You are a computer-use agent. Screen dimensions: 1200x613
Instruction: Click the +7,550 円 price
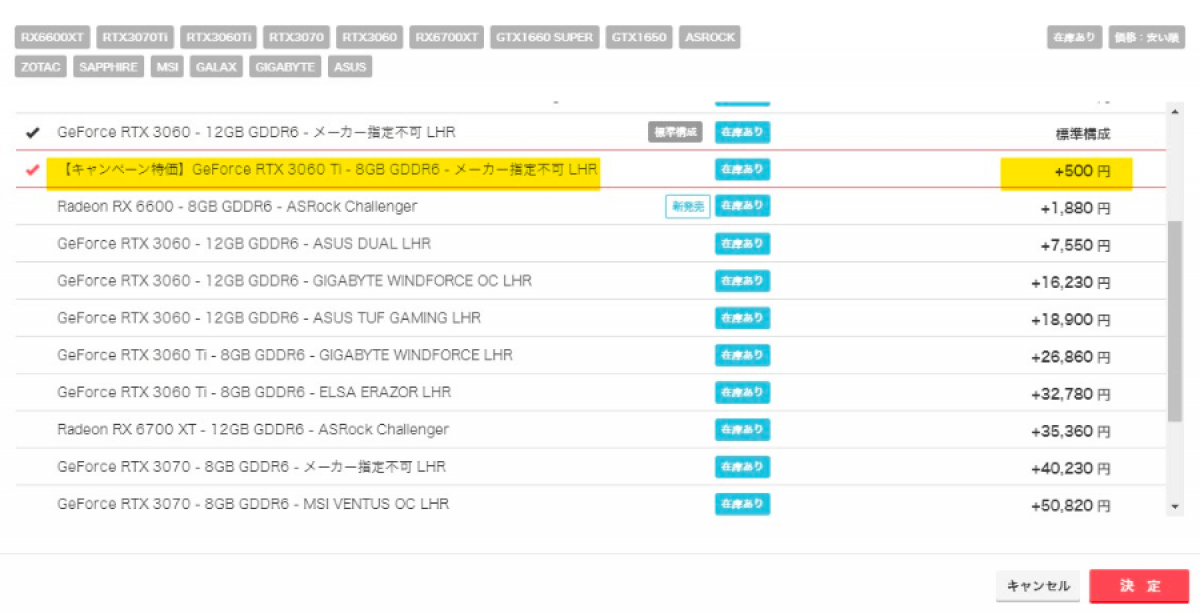click(1075, 246)
